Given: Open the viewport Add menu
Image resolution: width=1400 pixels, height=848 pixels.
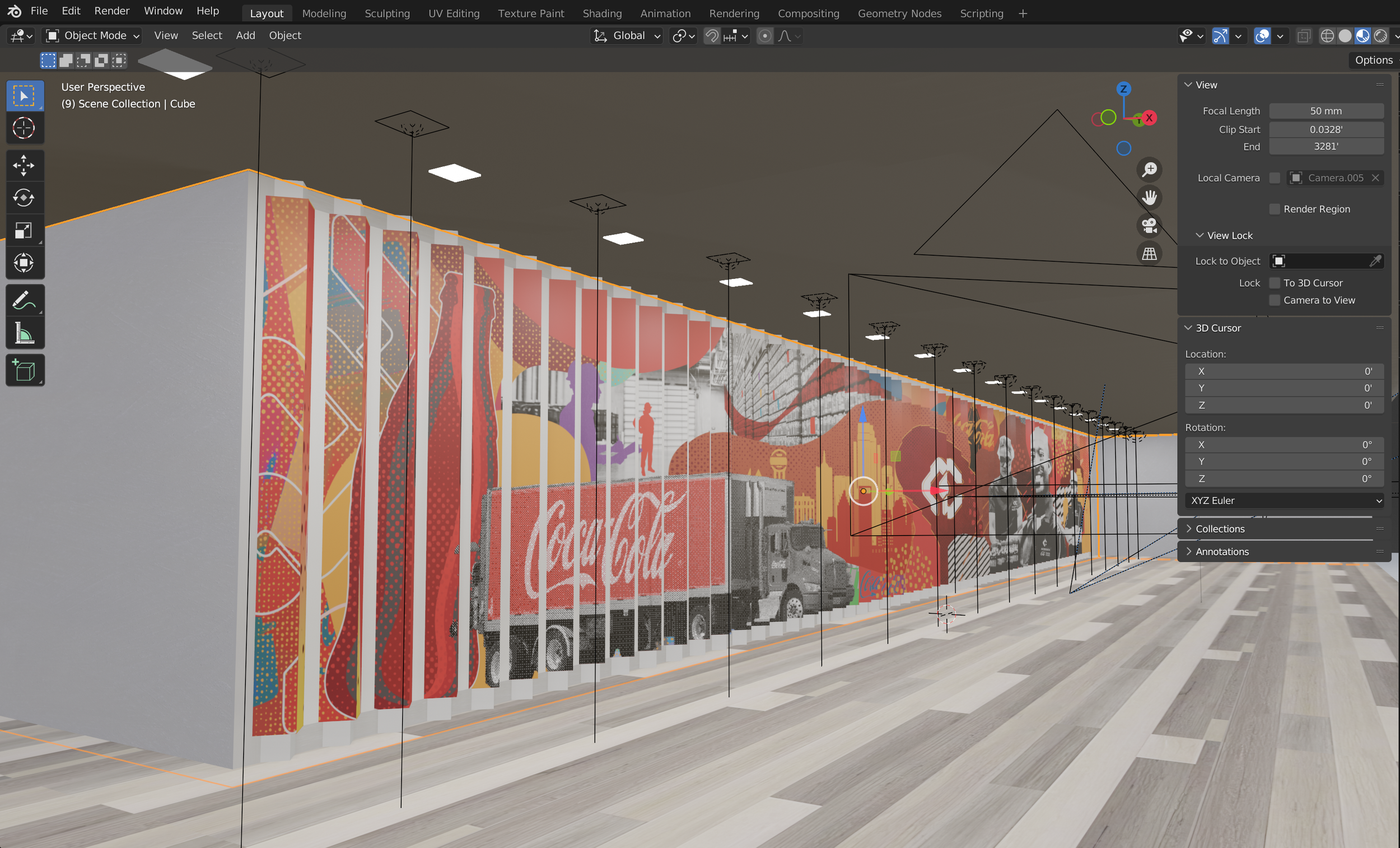Looking at the screenshot, I should click(245, 36).
